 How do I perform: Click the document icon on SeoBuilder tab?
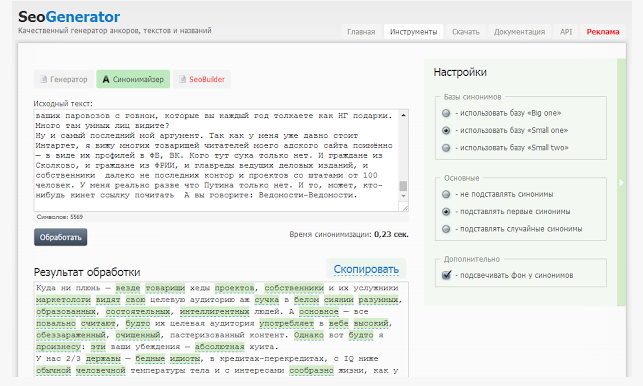(x=182, y=79)
